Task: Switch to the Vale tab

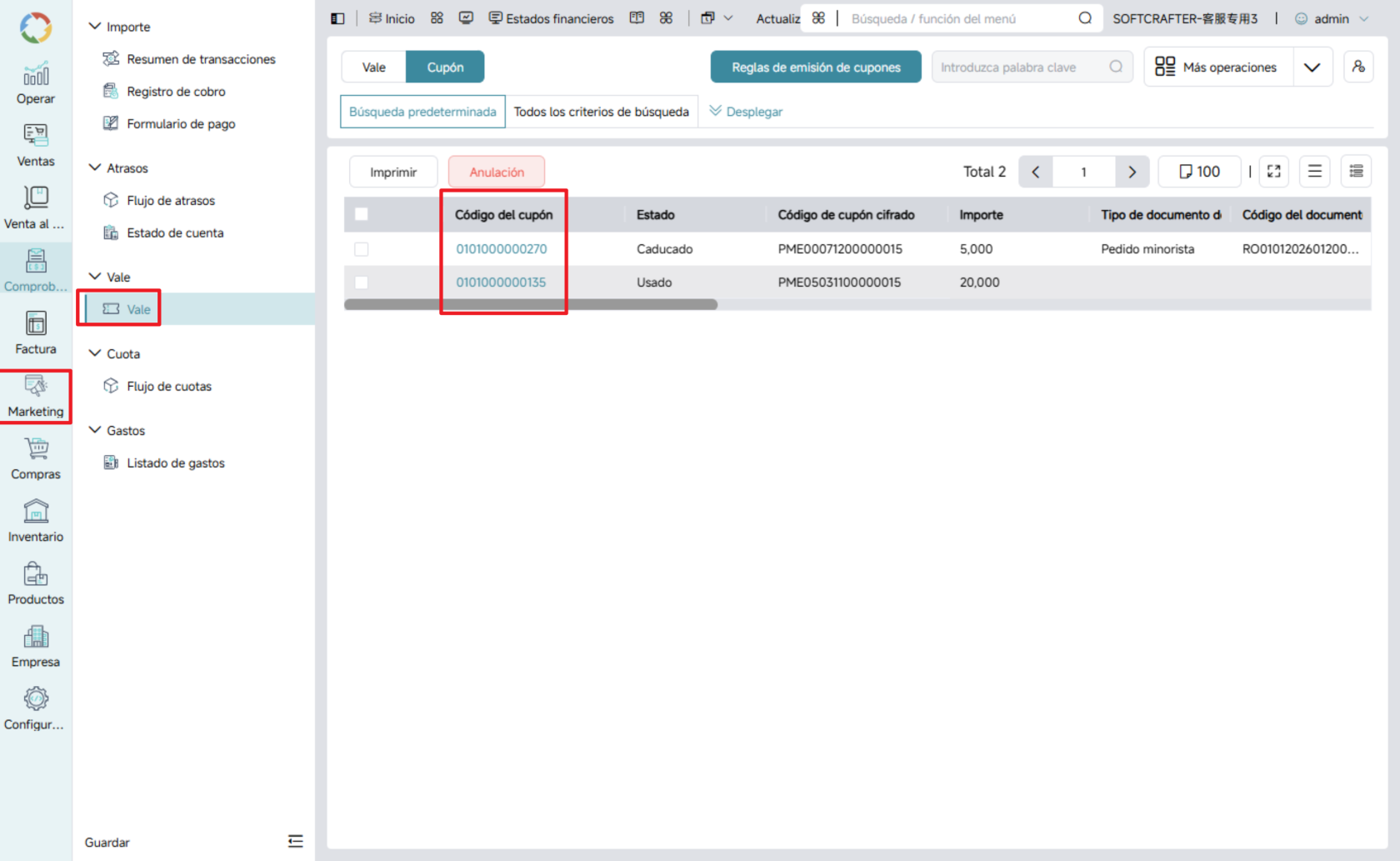Action: click(x=373, y=67)
